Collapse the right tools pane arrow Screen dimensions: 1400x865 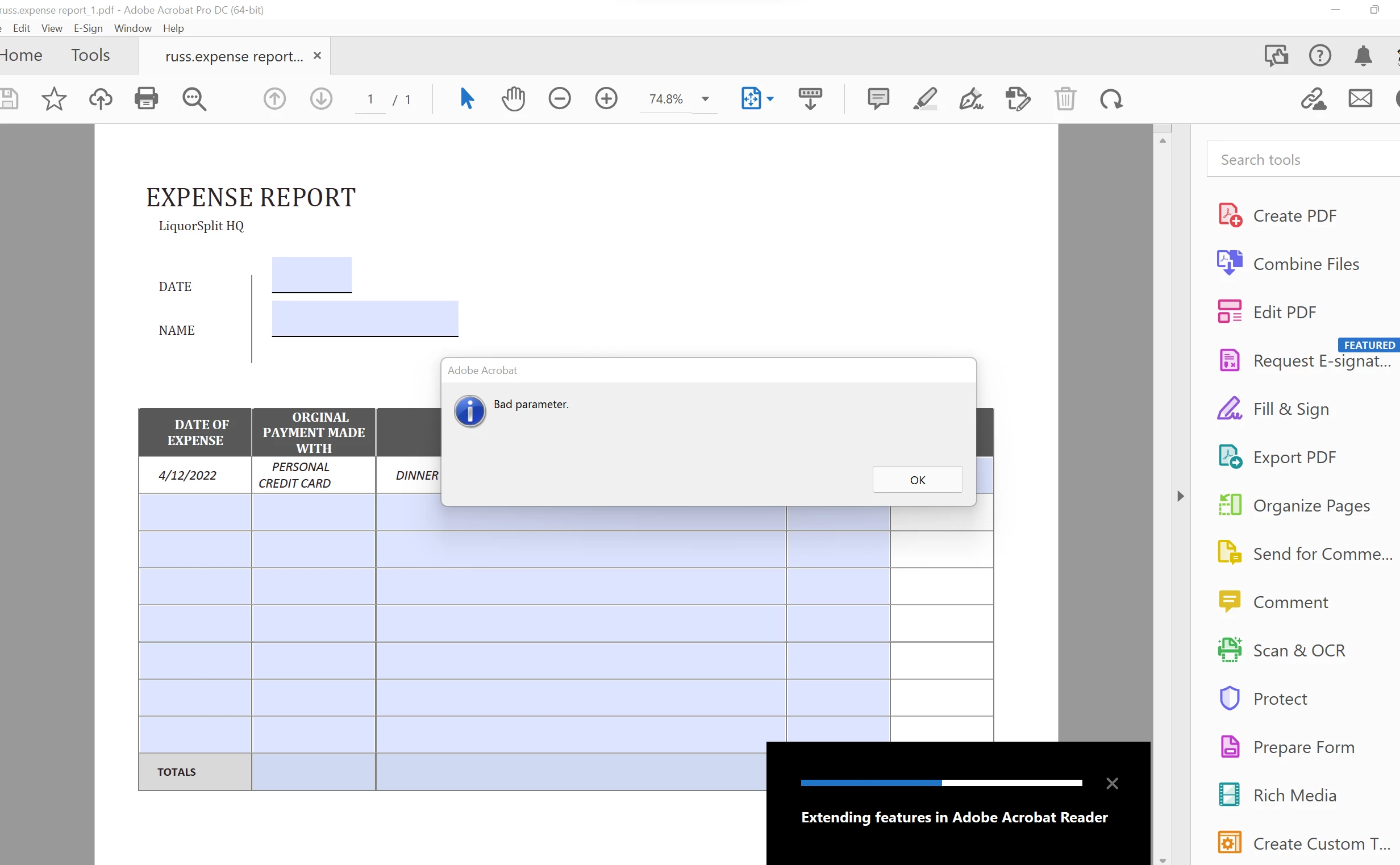[x=1180, y=496]
